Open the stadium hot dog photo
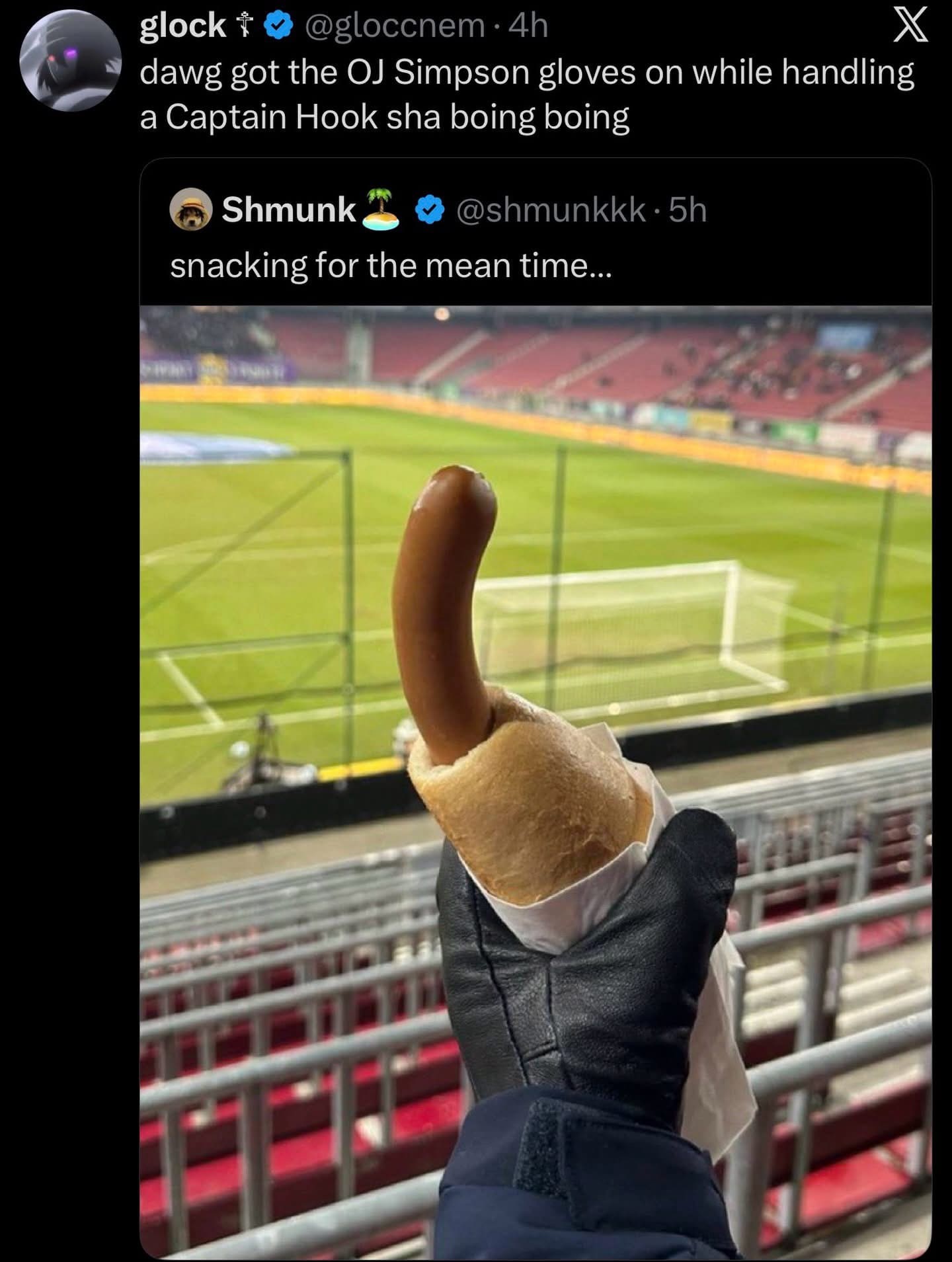Image resolution: width=952 pixels, height=1262 pixels. coord(535,782)
